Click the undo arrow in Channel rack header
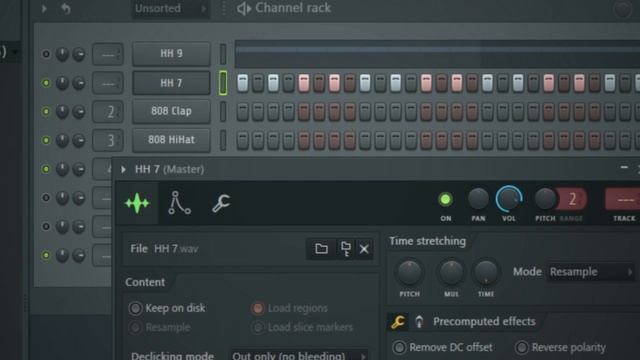 coord(65,8)
